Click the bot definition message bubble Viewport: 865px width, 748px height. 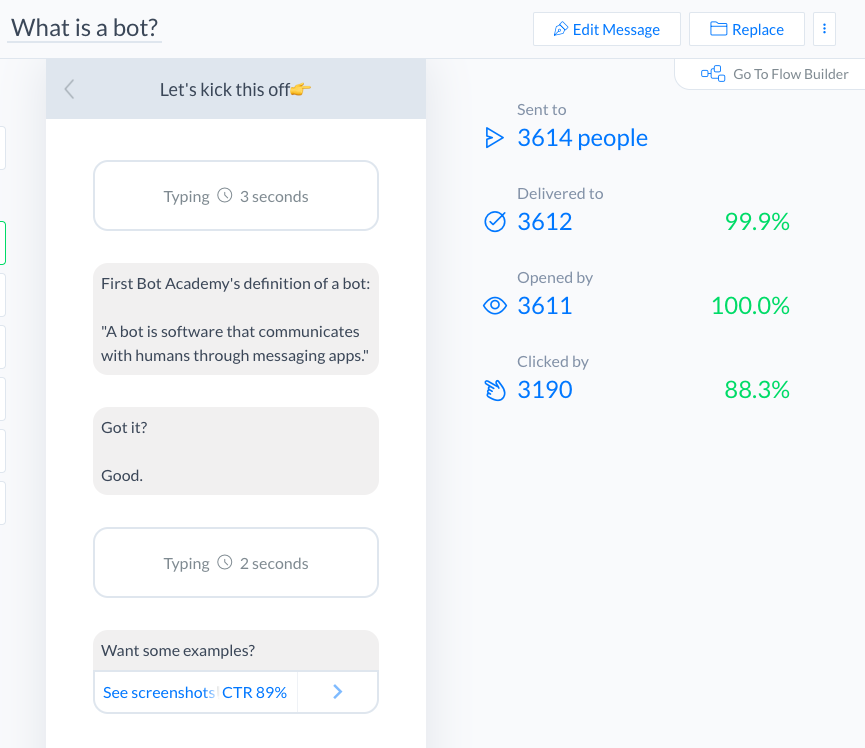tap(236, 319)
